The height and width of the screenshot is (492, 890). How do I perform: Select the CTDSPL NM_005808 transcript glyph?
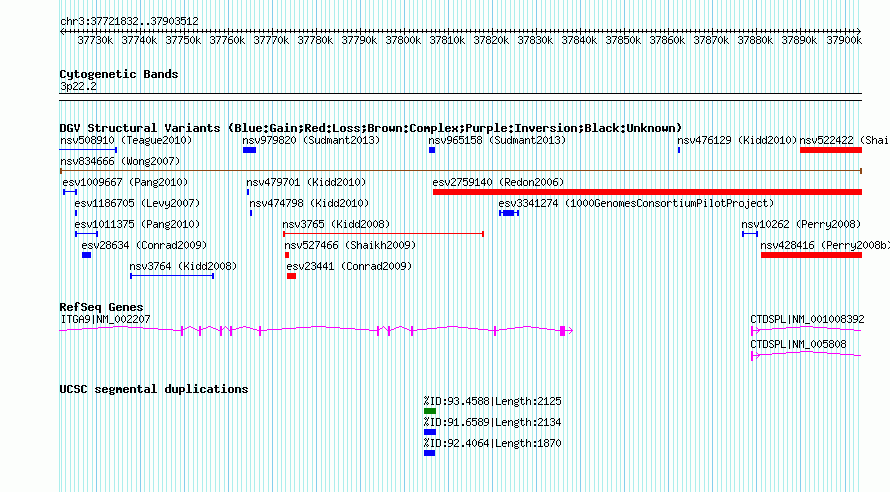pyautogui.click(x=806, y=355)
